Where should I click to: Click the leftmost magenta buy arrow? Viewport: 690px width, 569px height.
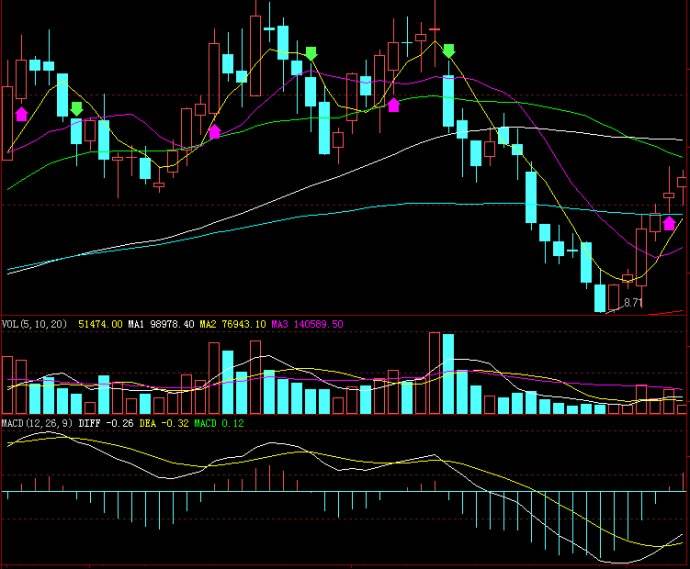click(22, 114)
